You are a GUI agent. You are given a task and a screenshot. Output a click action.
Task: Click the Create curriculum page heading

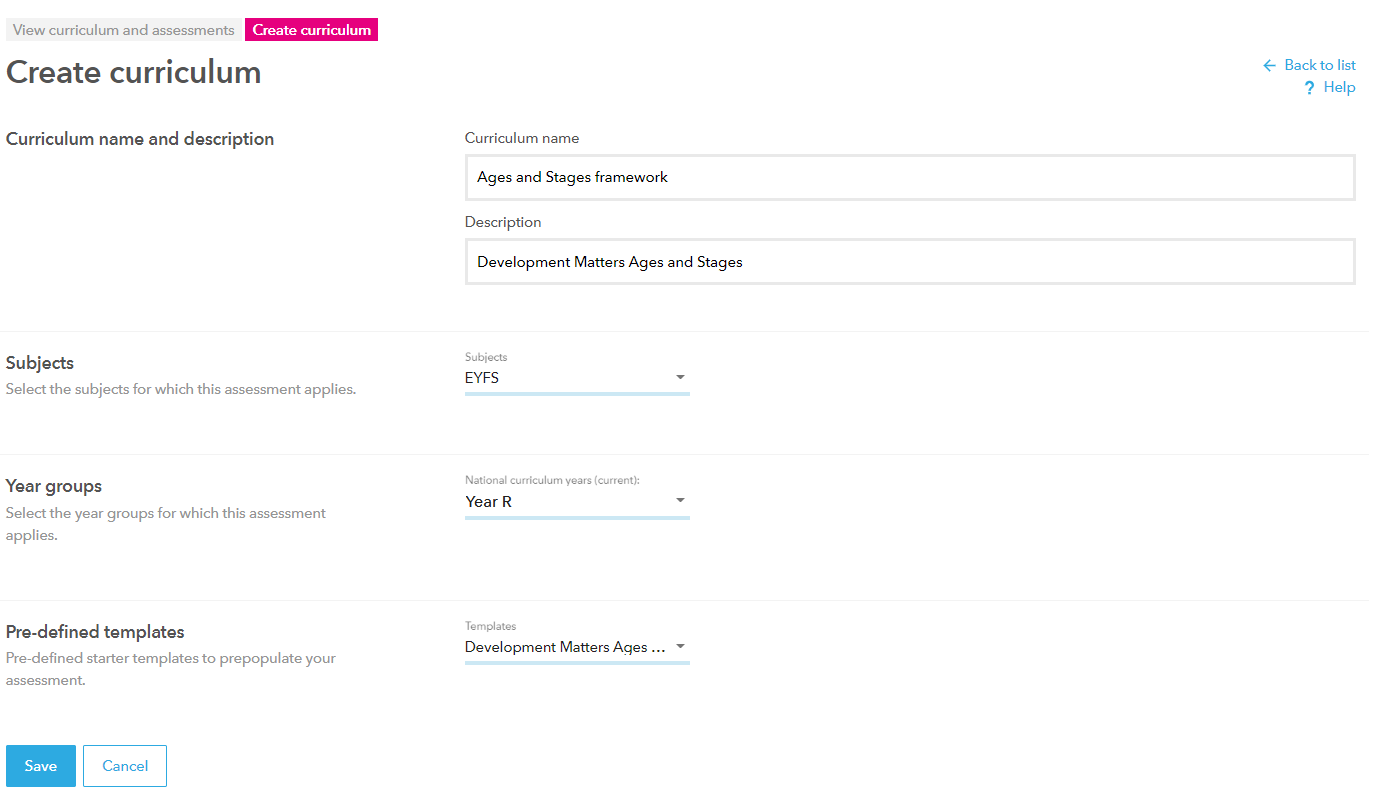point(134,72)
